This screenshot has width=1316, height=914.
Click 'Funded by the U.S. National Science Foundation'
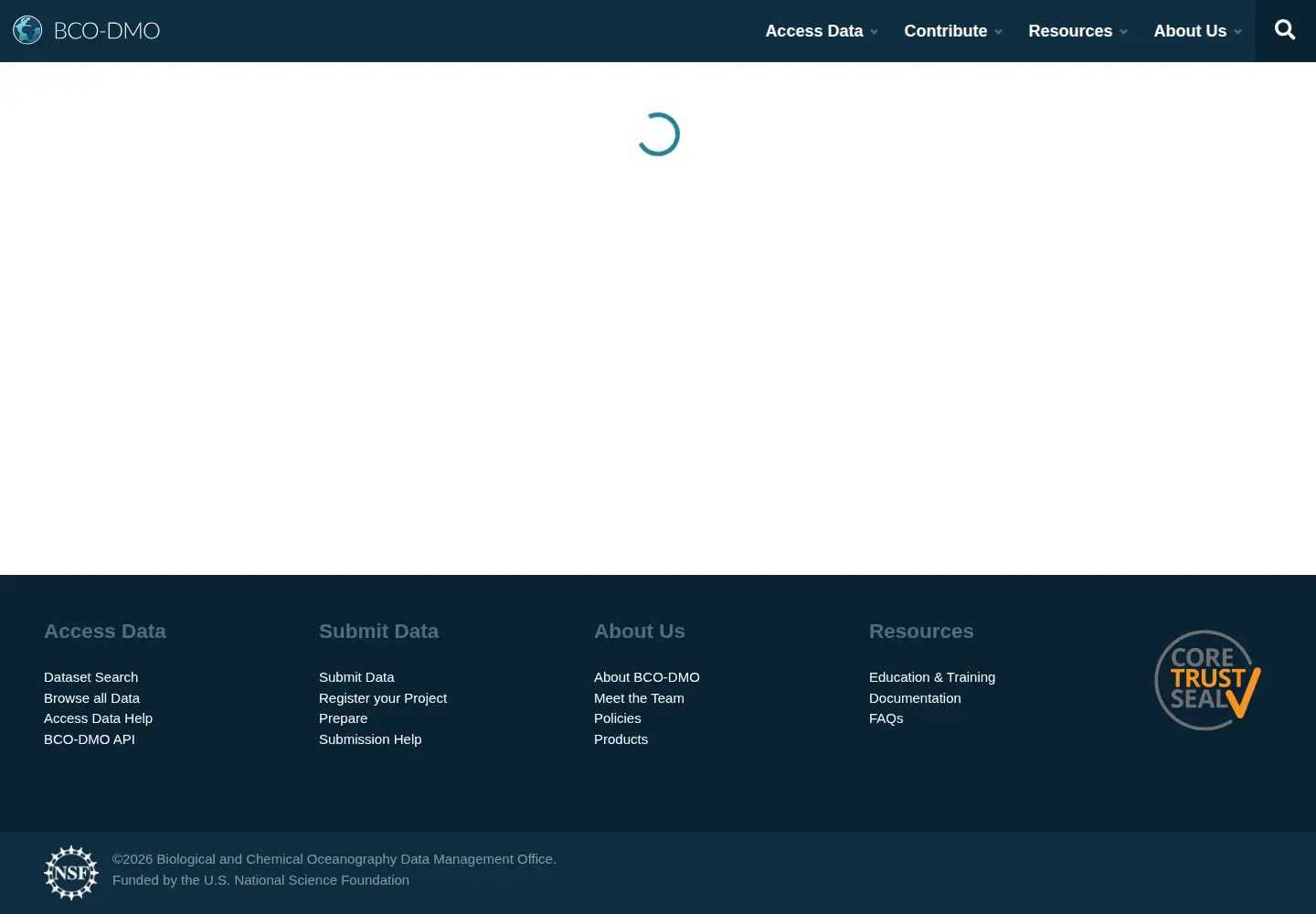[x=260, y=880]
